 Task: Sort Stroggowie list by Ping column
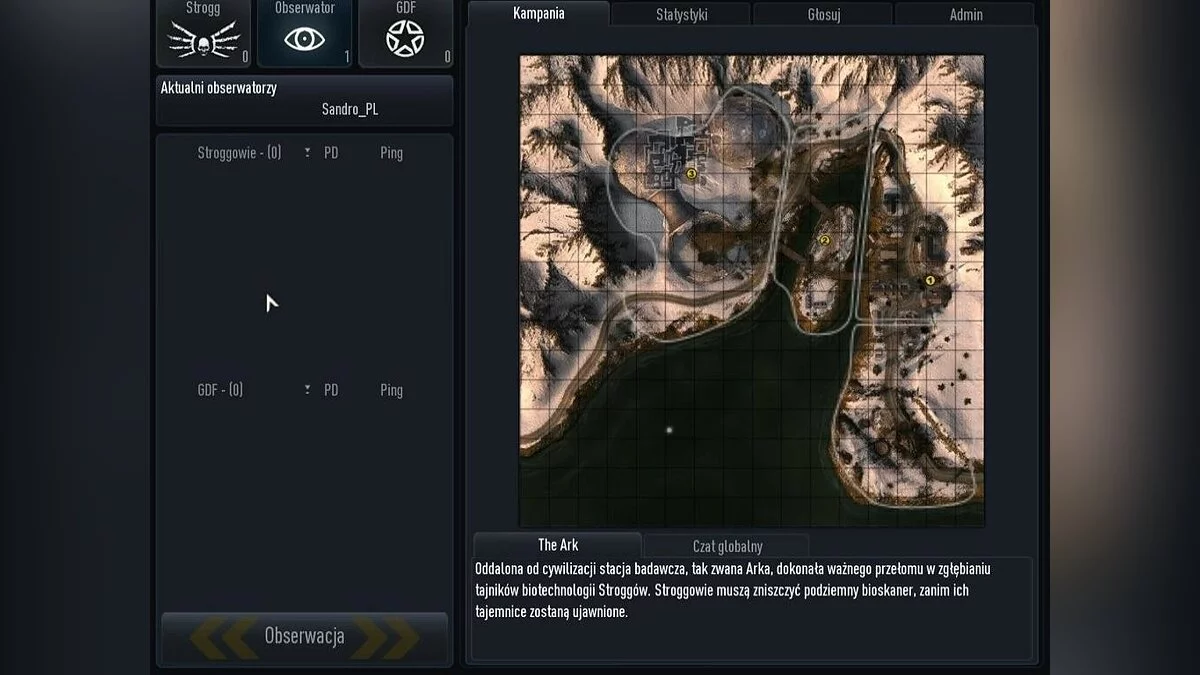[x=391, y=153]
